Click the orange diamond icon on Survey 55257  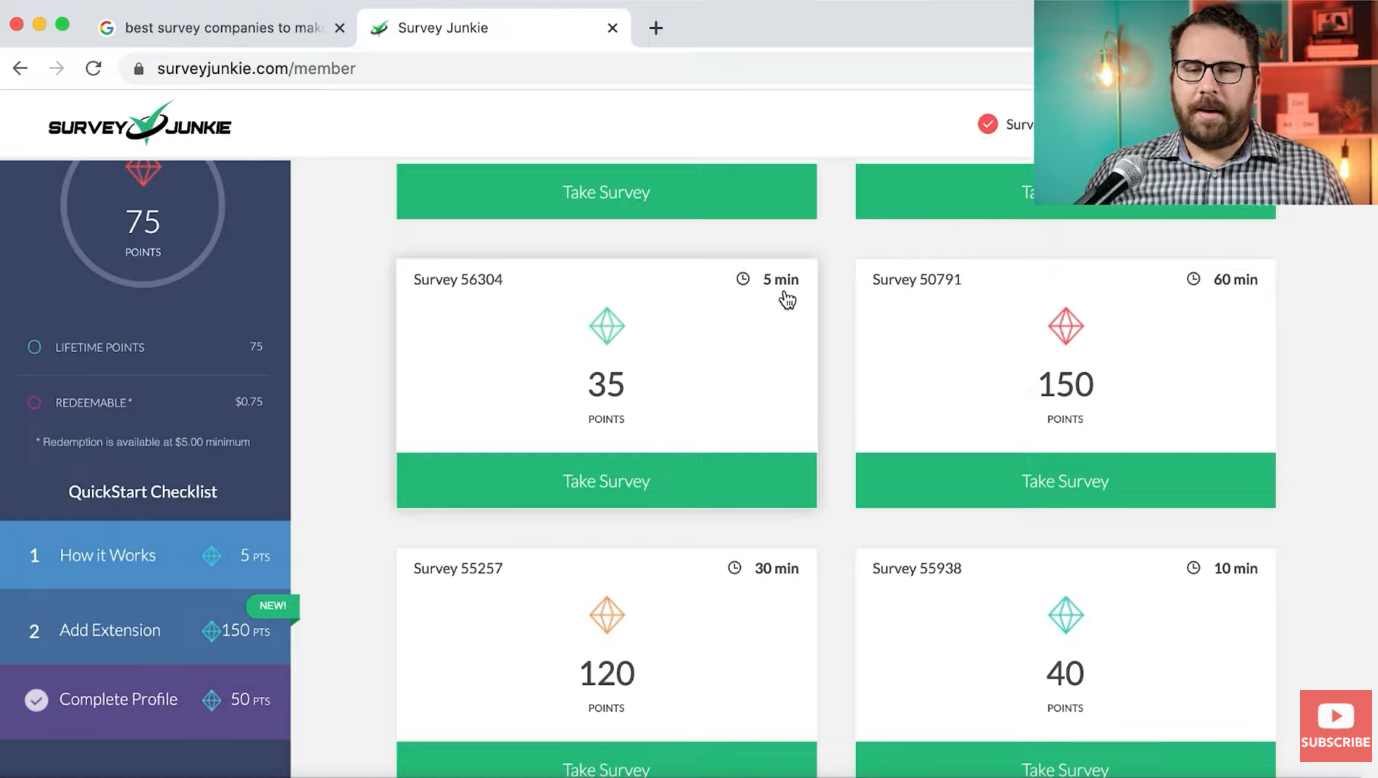pyautogui.click(x=606, y=616)
